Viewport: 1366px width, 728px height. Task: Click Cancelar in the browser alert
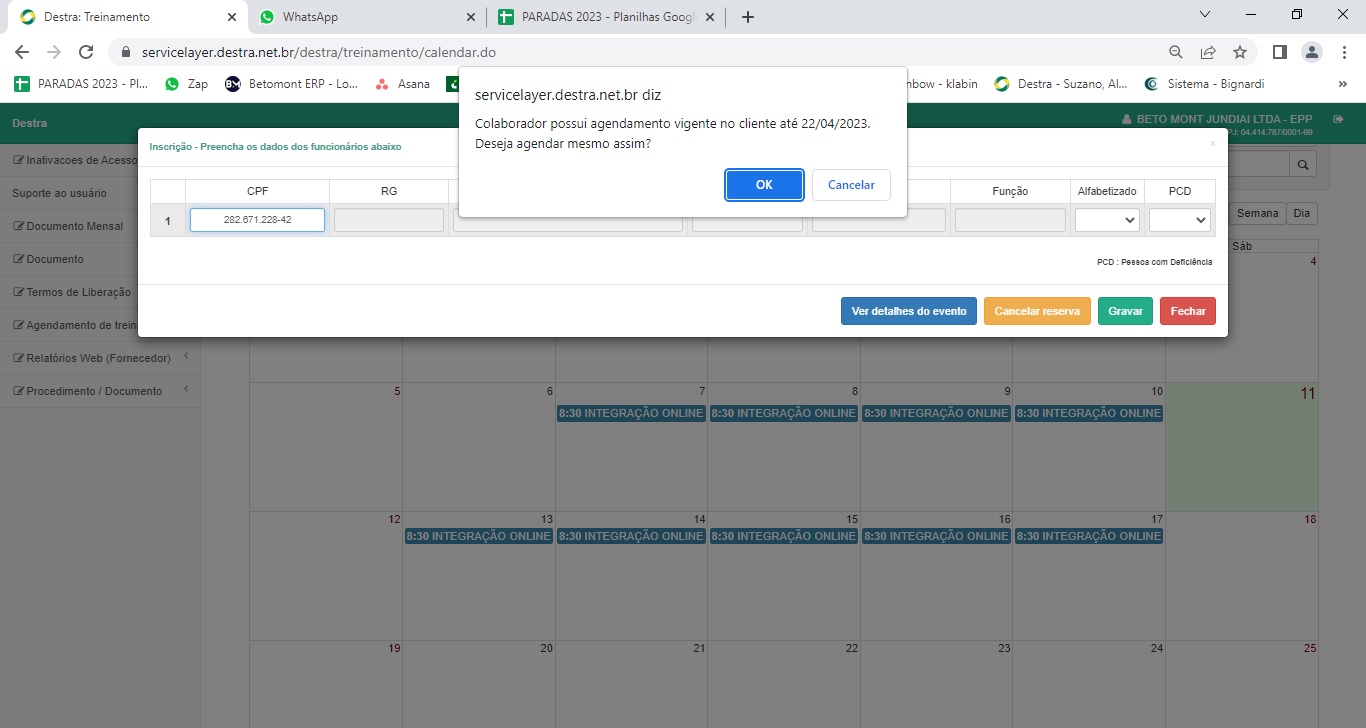tap(851, 185)
